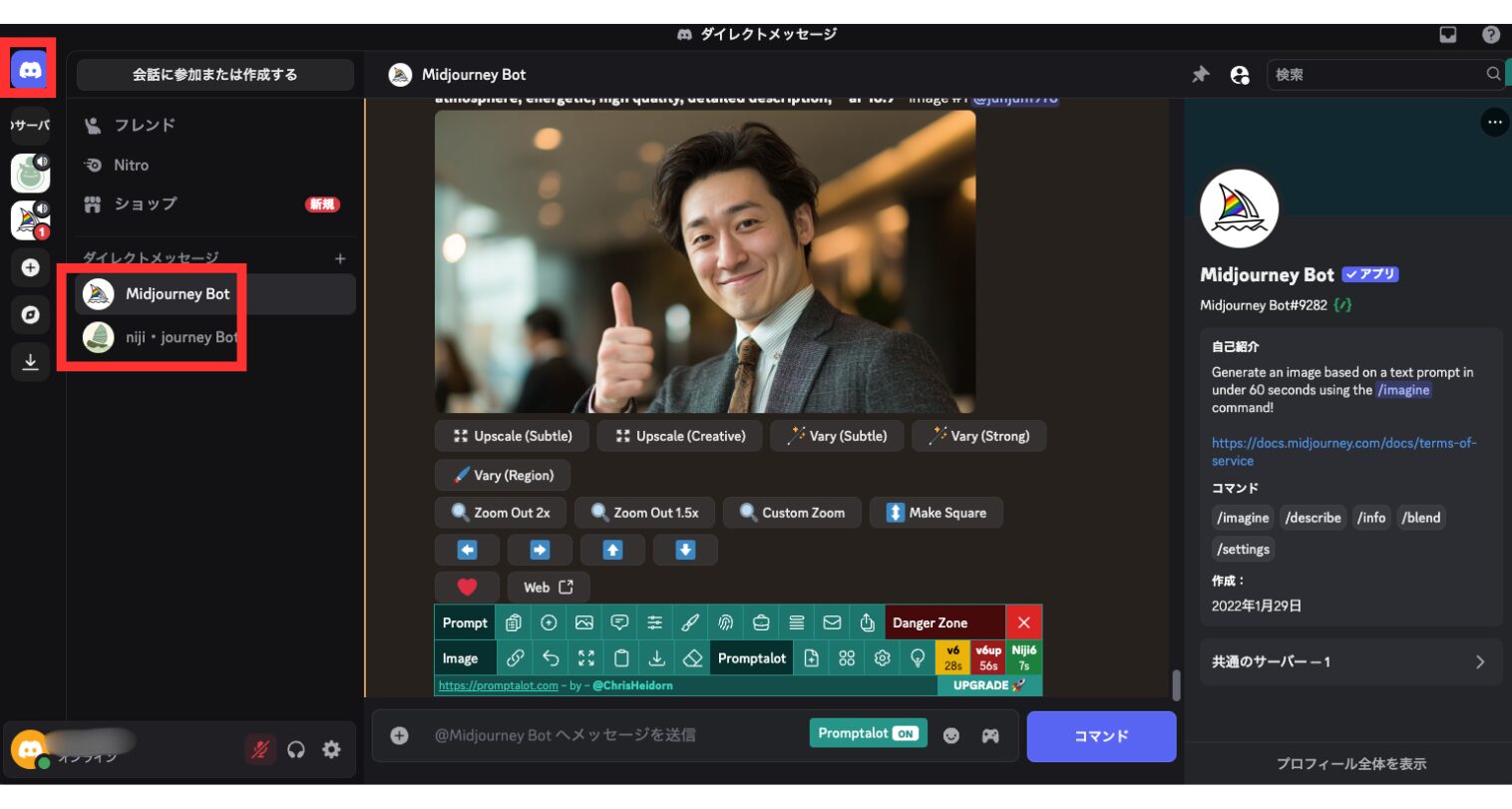Click Promptalot expand fullscreen icon
This screenshot has width=1512, height=809.
586,658
